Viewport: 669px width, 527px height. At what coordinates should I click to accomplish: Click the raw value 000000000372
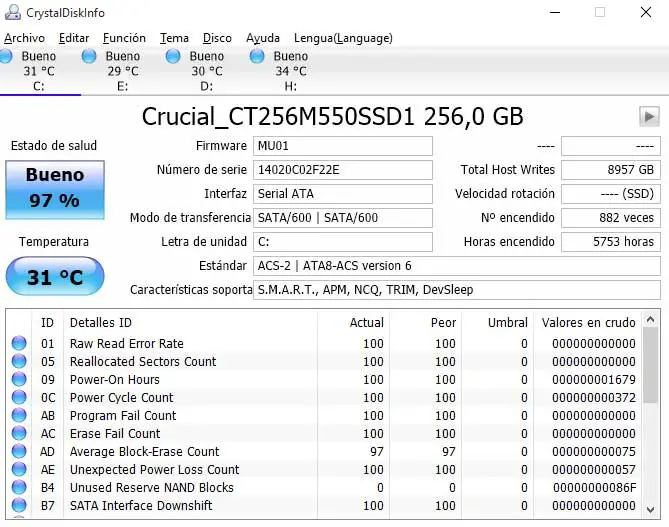tap(593, 397)
